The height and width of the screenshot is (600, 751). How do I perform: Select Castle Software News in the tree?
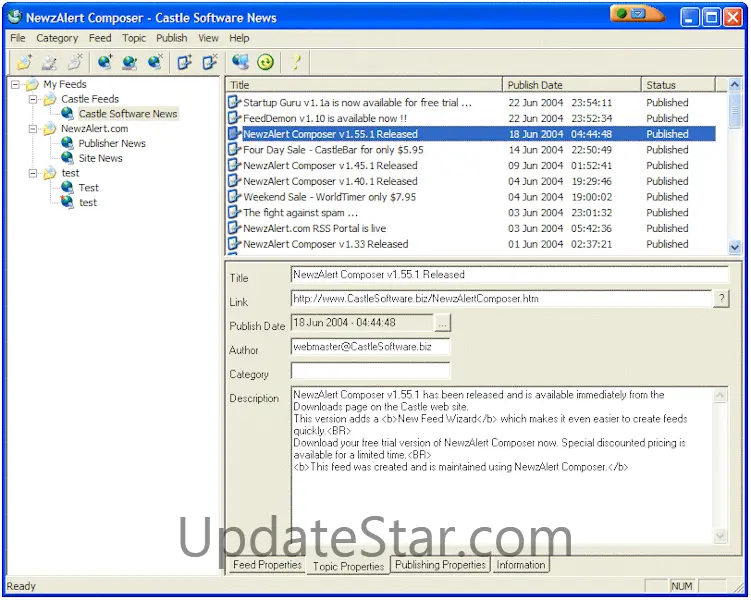point(127,113)
